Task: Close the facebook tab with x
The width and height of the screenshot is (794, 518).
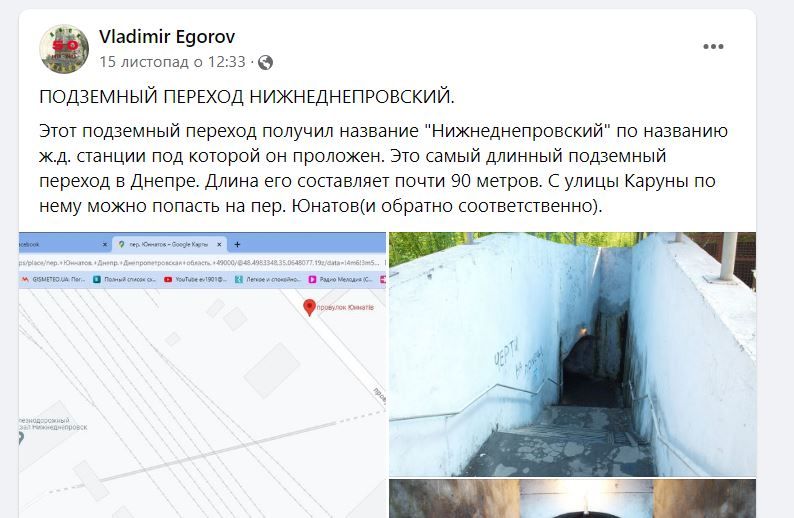Action: (105, 245)
